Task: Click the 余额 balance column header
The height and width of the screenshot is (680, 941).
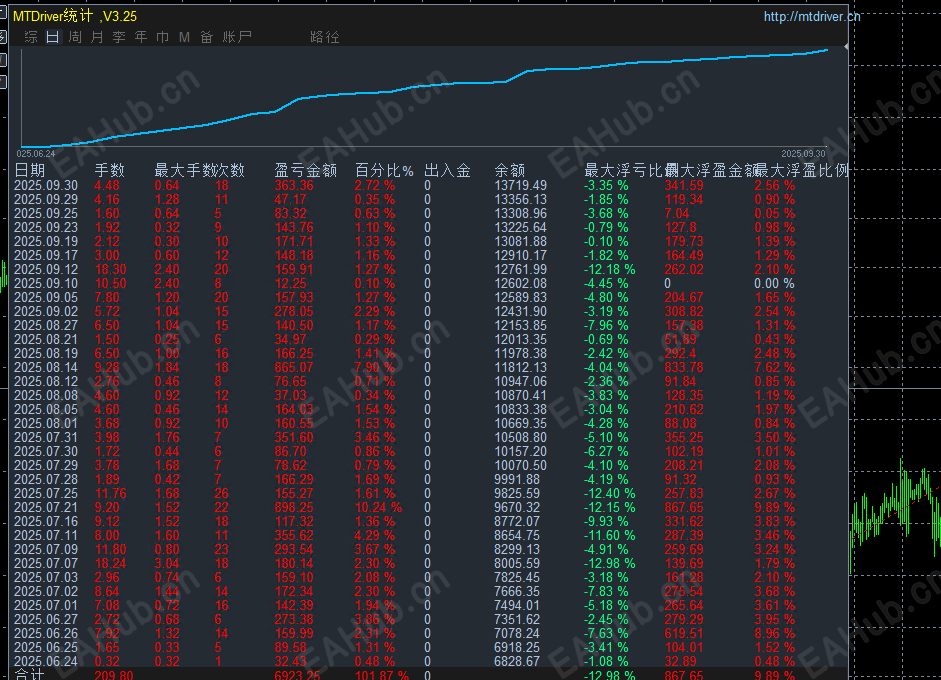Action: click(x=509, y=171)
